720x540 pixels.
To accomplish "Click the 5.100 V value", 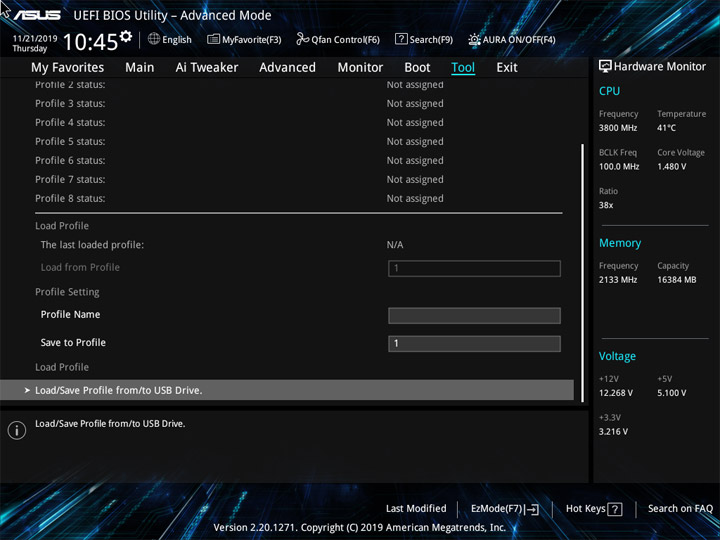I will (x=672, y=393).
